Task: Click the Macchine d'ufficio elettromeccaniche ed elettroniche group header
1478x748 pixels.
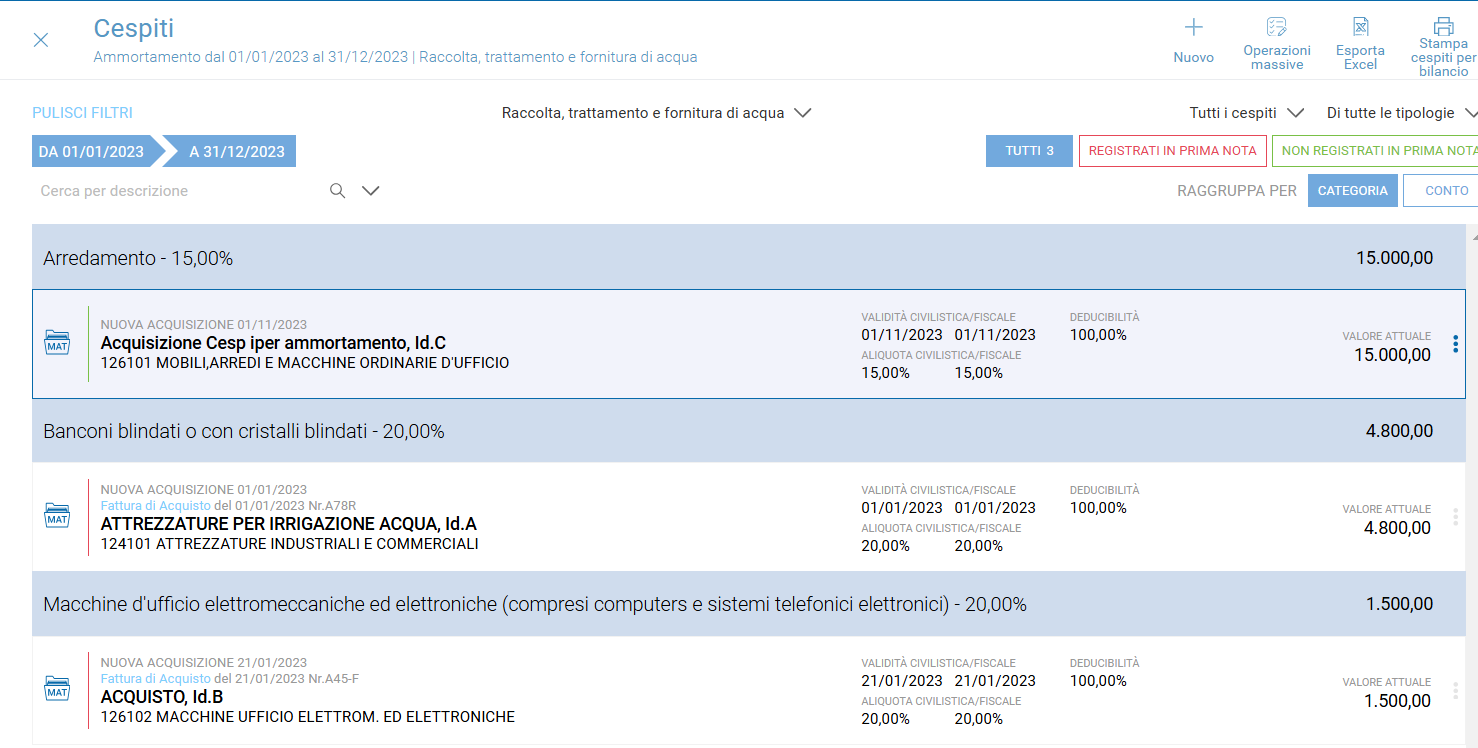Action: 750,604
